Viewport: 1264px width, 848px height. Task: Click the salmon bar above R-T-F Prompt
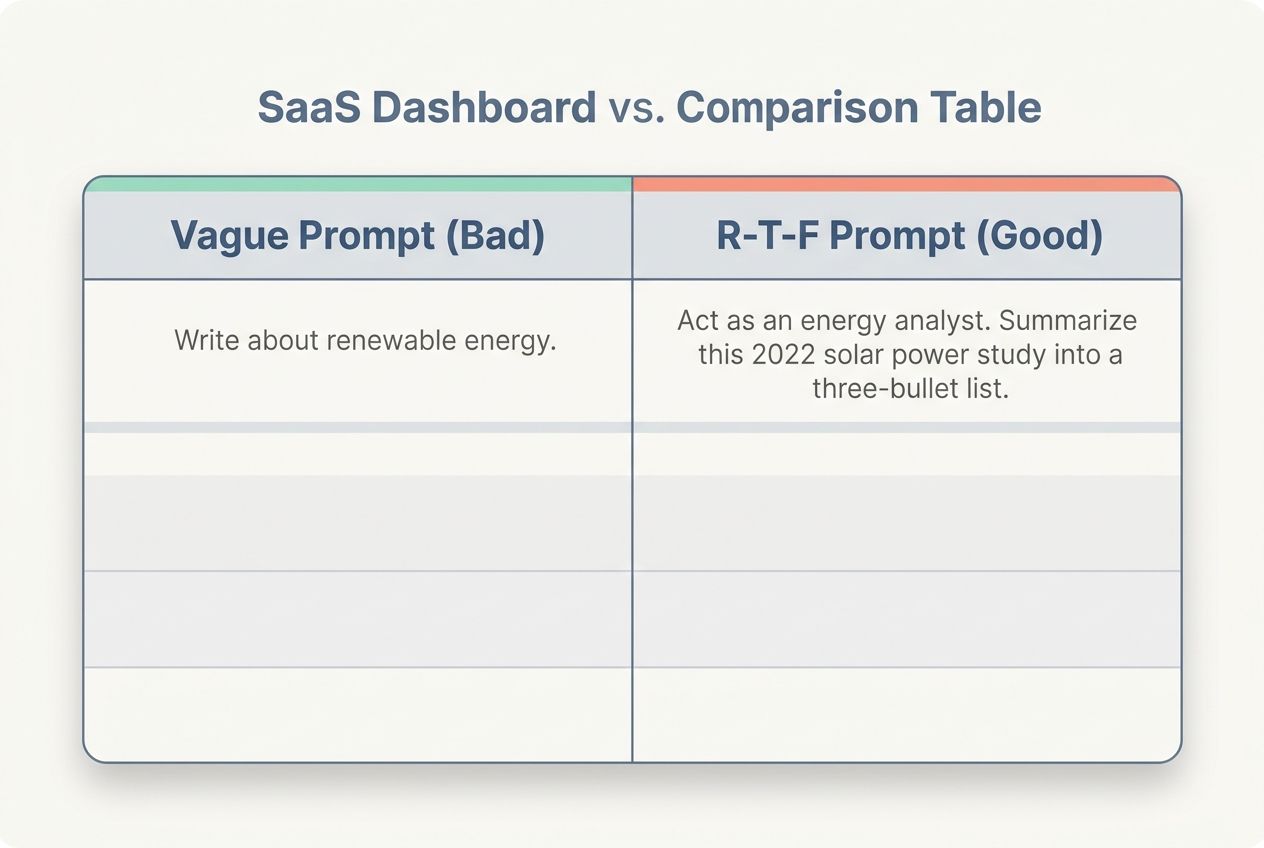click(x=907, y=184)
